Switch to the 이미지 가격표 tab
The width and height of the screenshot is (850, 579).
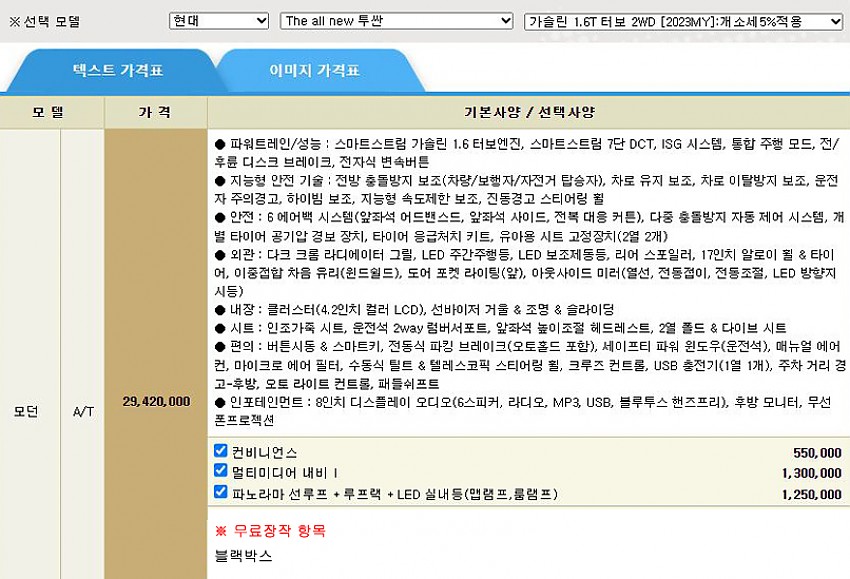point(314,71)
